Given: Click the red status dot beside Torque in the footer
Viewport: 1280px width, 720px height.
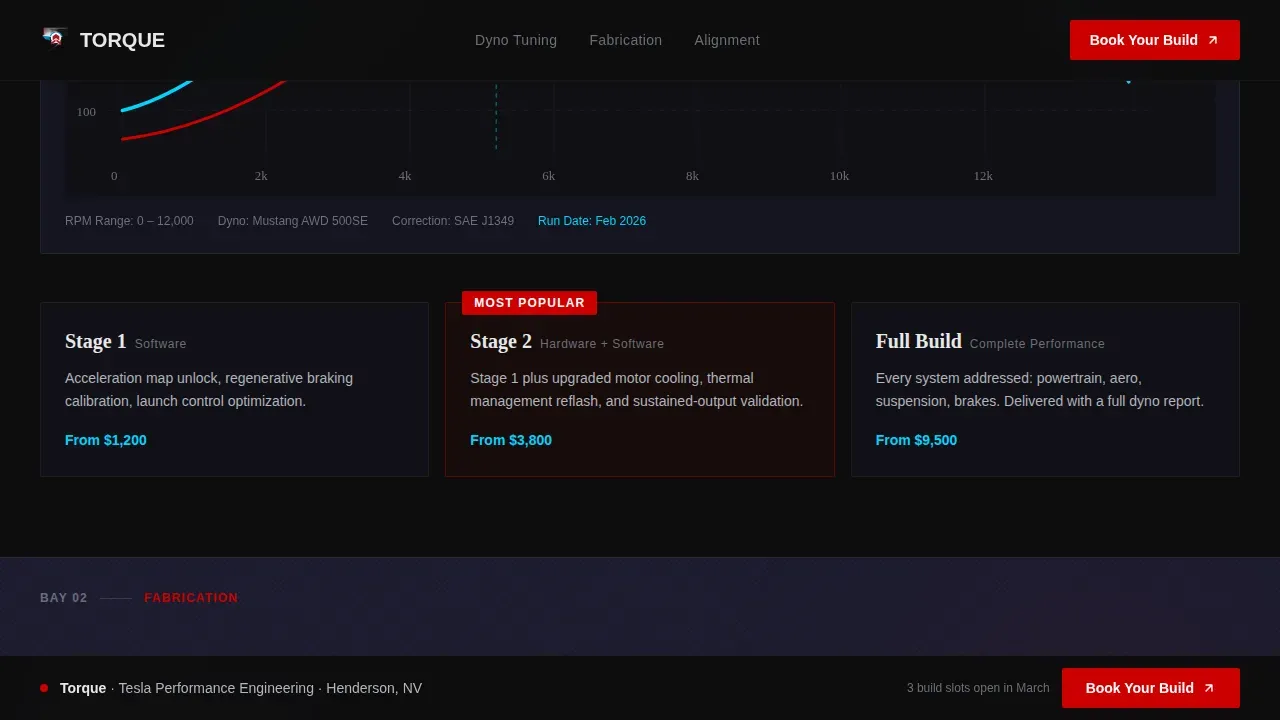Looking at the screenshot, I should pyautogui.click(x=44, y=688).
